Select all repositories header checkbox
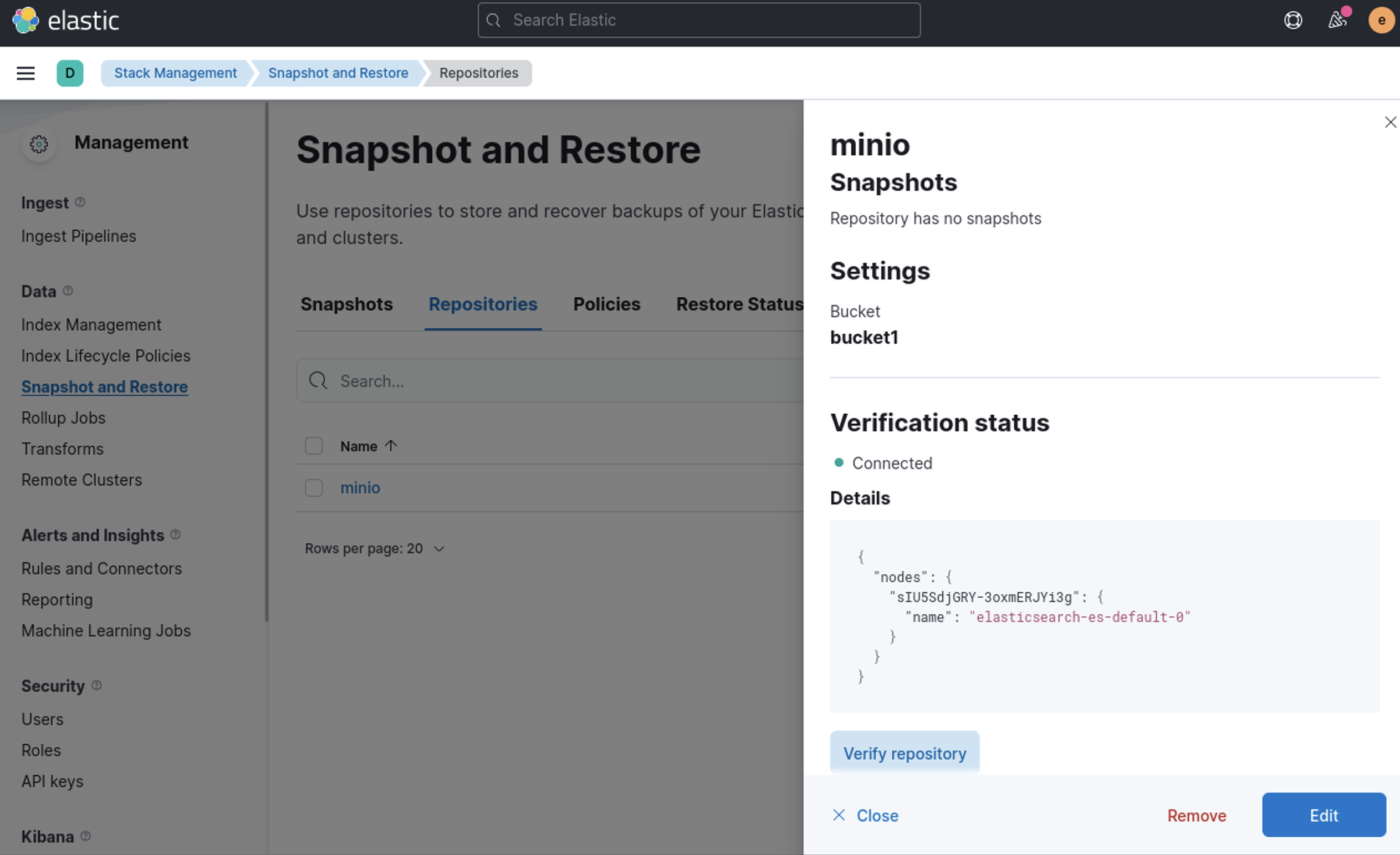 click(314, 446)
